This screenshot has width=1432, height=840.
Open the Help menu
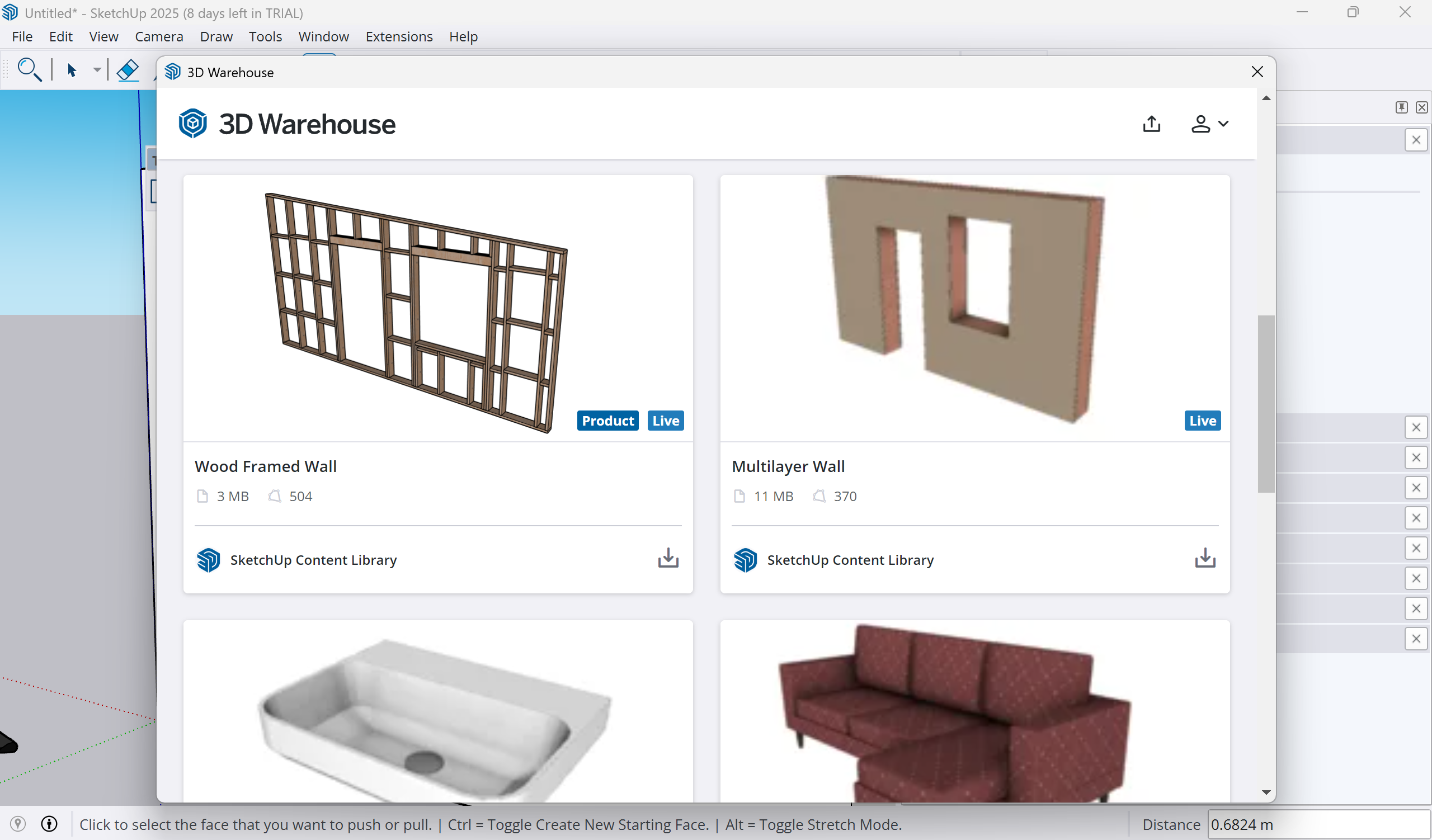pos(463,36)
